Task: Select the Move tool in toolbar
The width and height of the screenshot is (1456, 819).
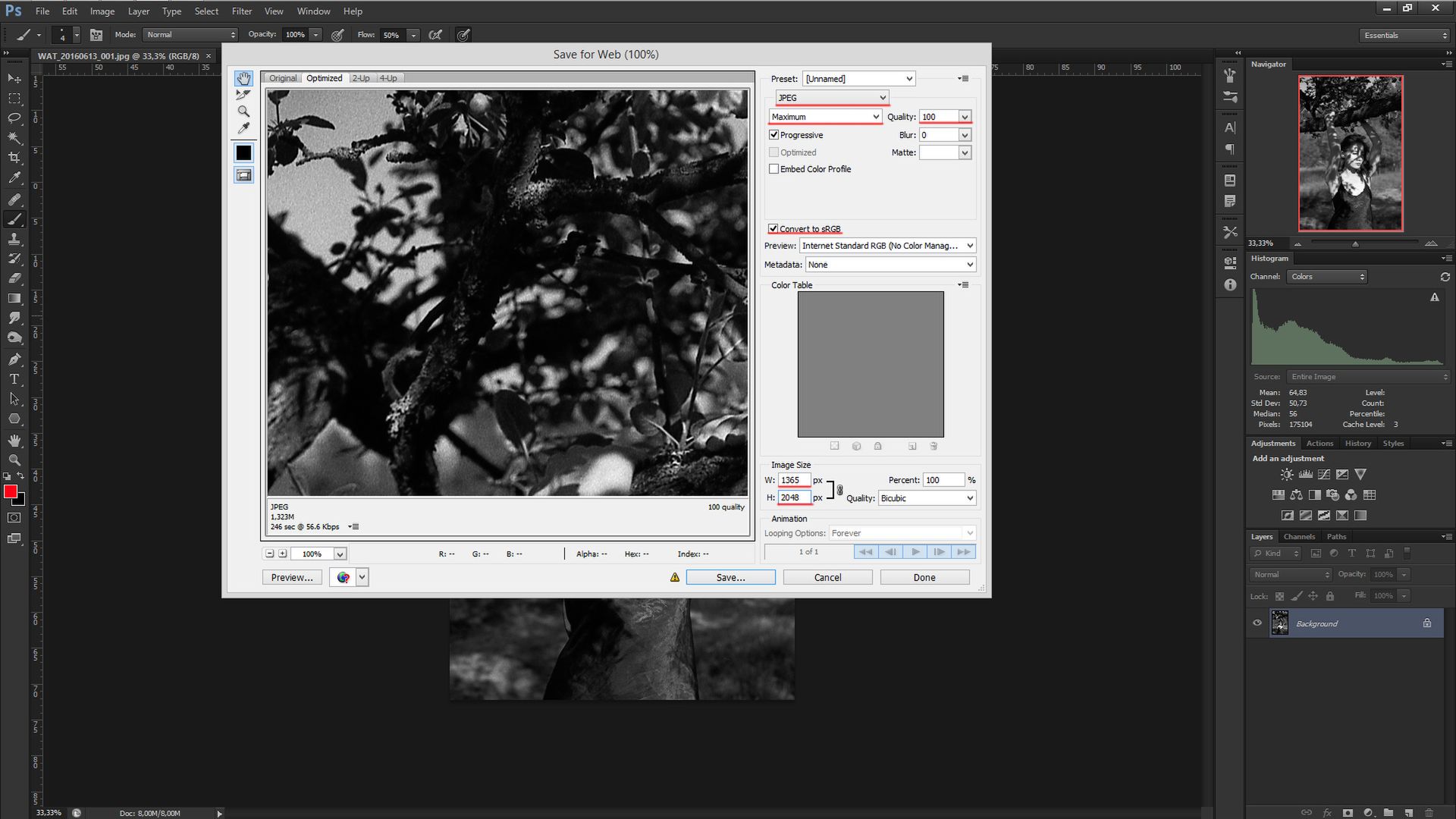Action: pyautogui.click(x=14, y=78)
